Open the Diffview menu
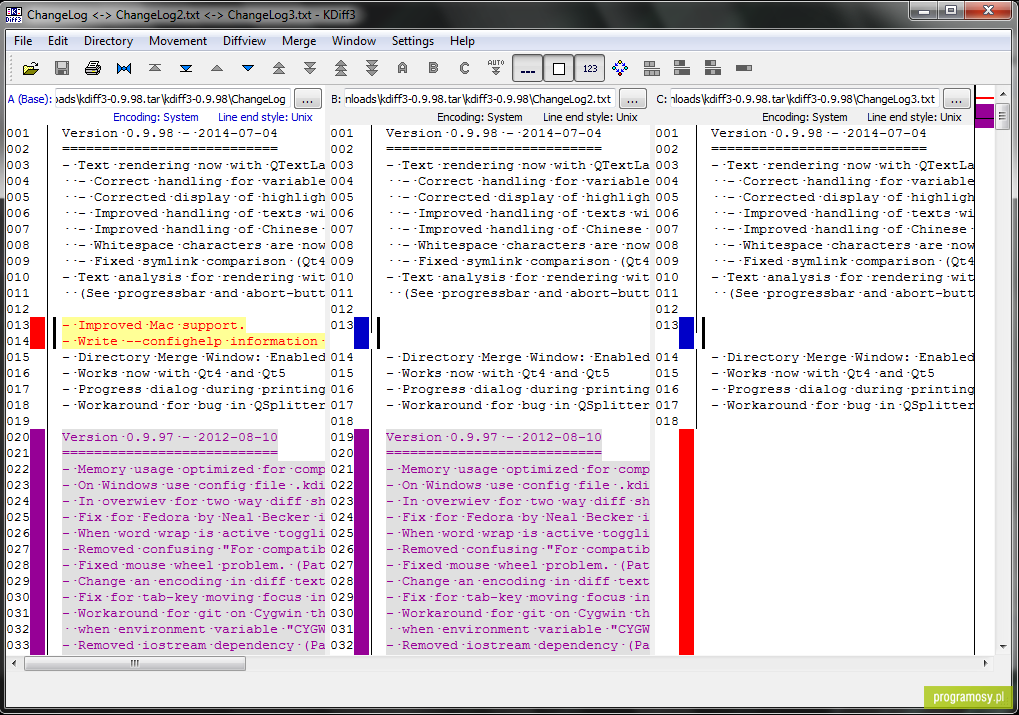The height and width of the screenshot is (715, 1019). tap(244, 41)
